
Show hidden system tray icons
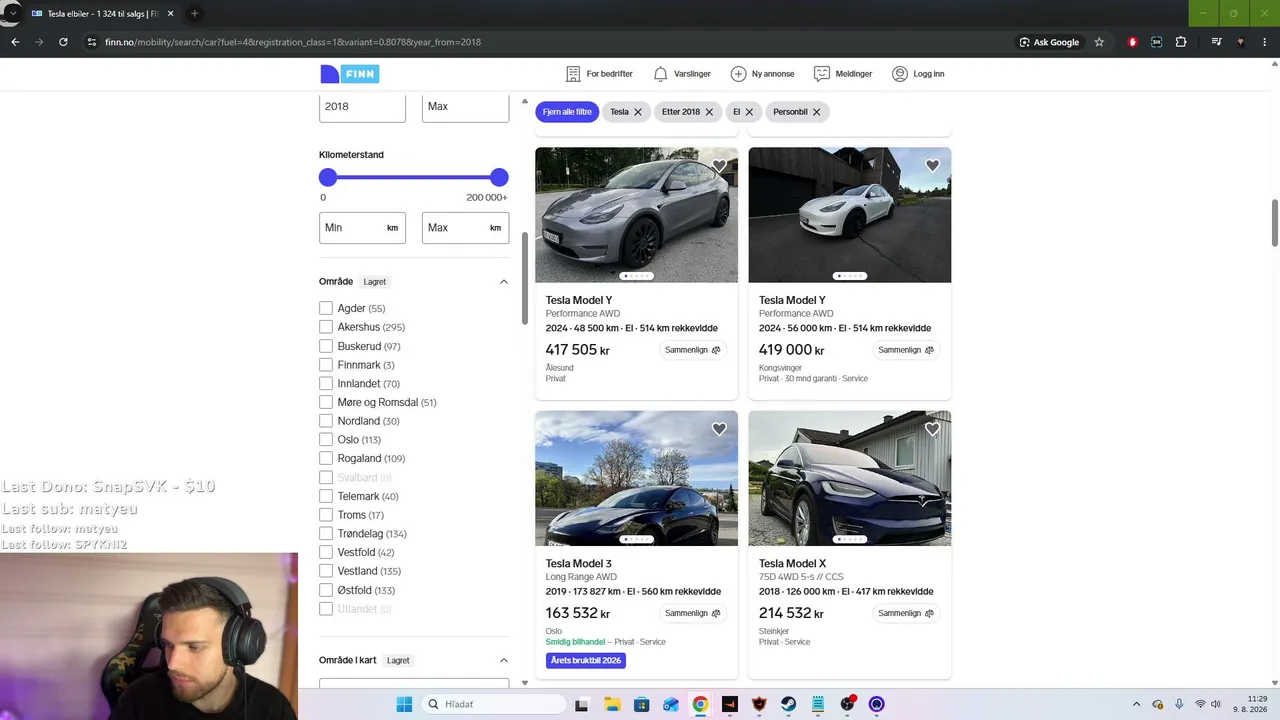1136,704
